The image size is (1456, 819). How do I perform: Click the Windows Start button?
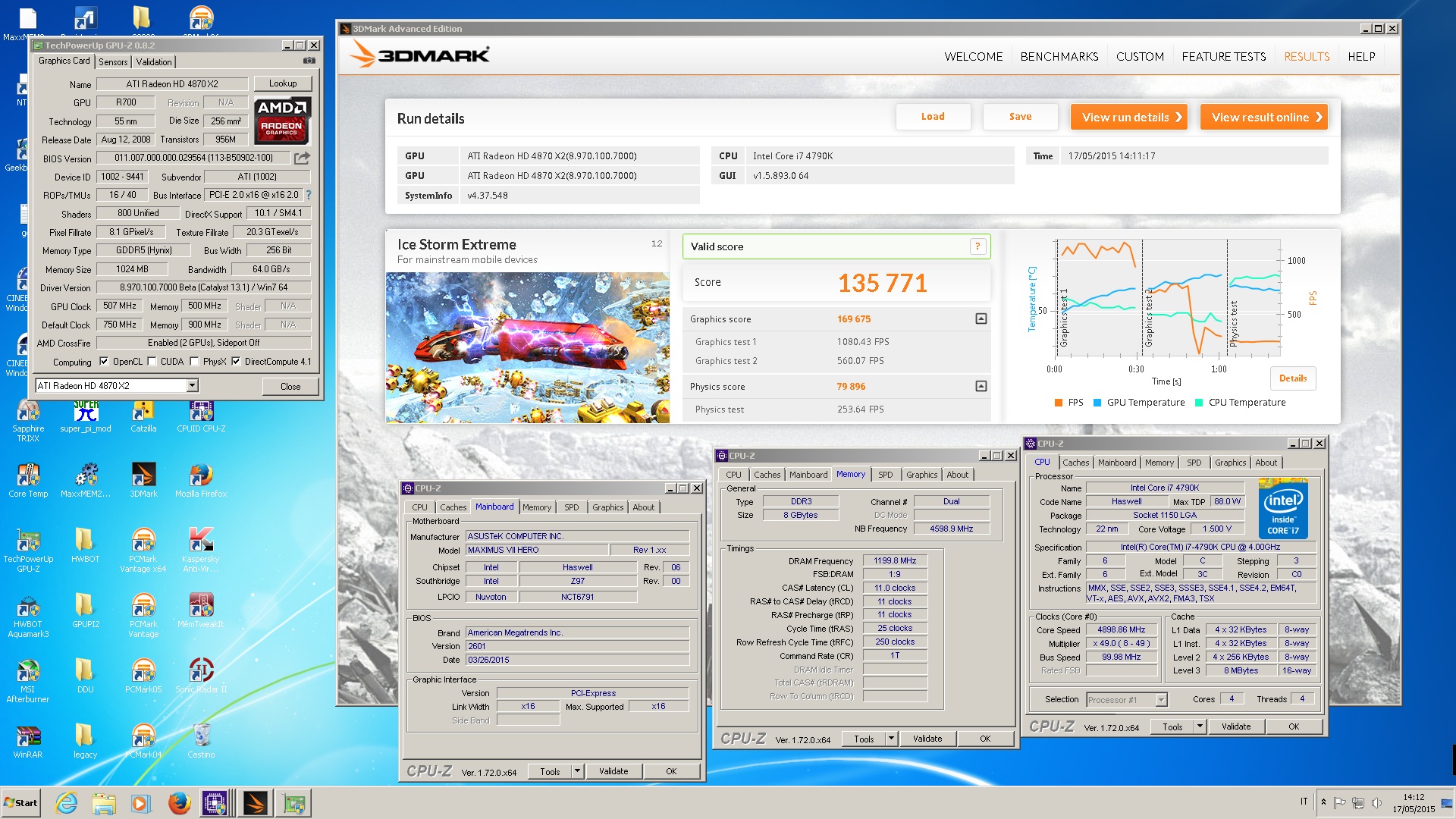pyautogui.click(x=20, y=803)
